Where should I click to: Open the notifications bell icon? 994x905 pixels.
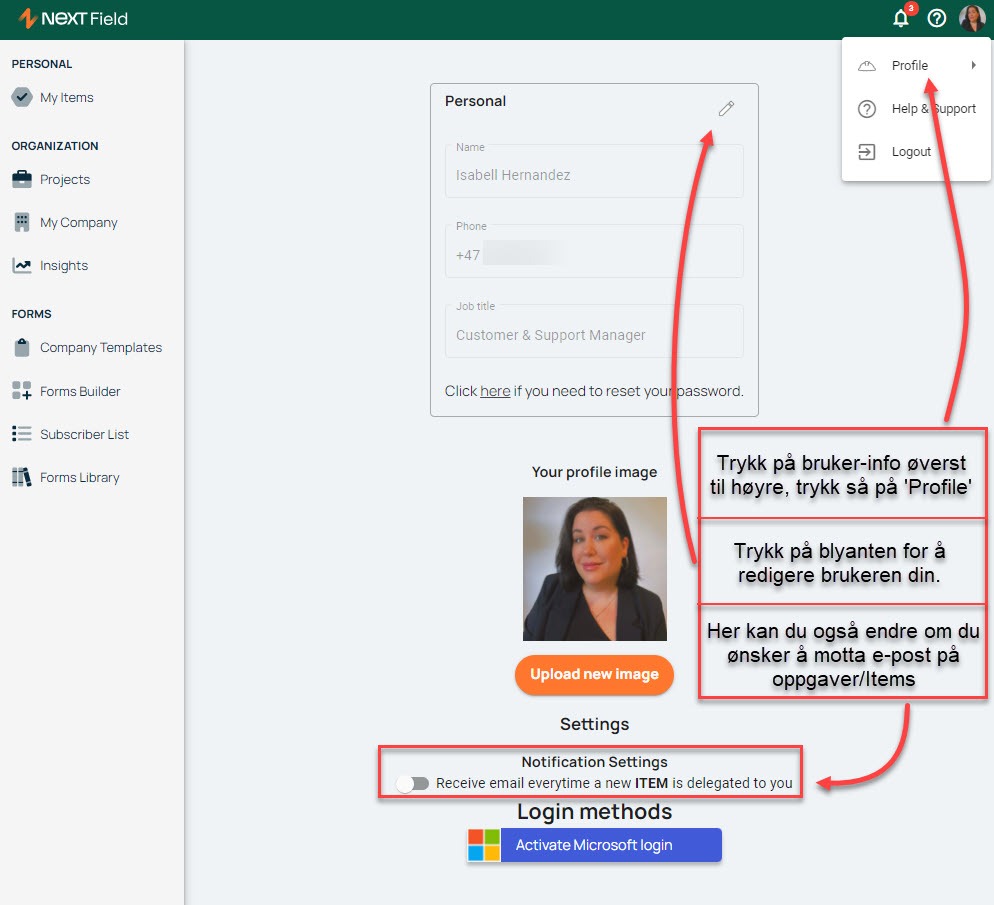click(x=901, y=18)
